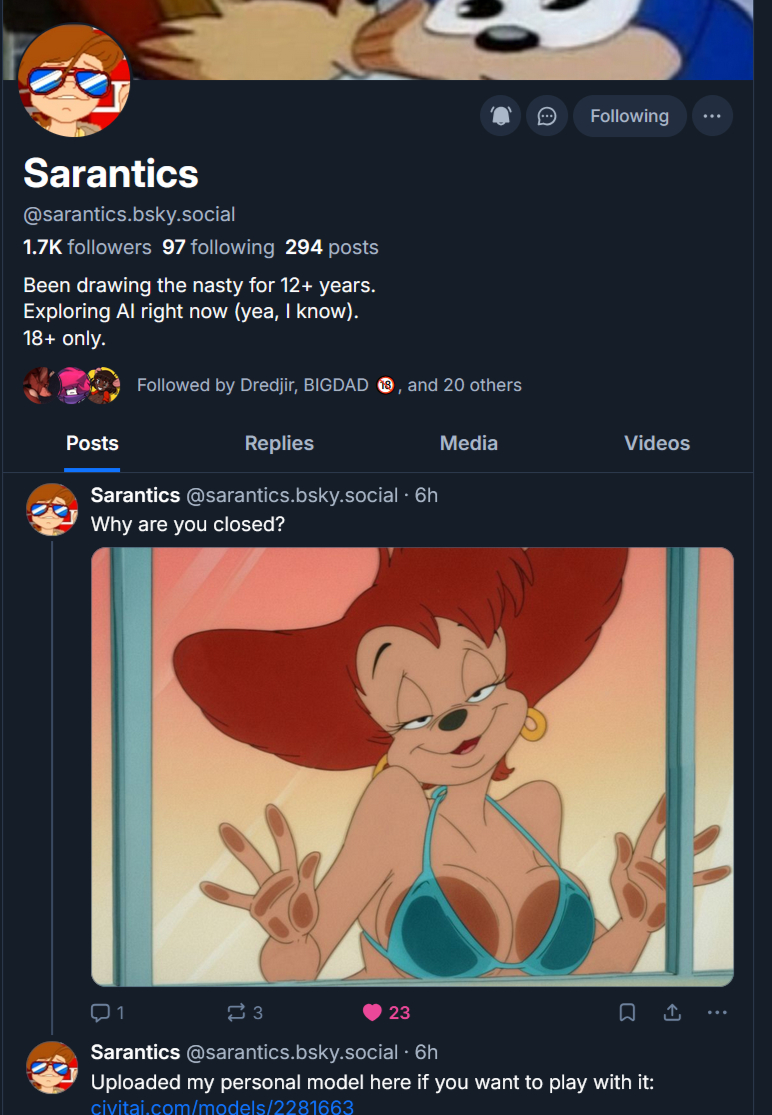
Task: Open the posted cartoon image
Action: pos(412,767)
